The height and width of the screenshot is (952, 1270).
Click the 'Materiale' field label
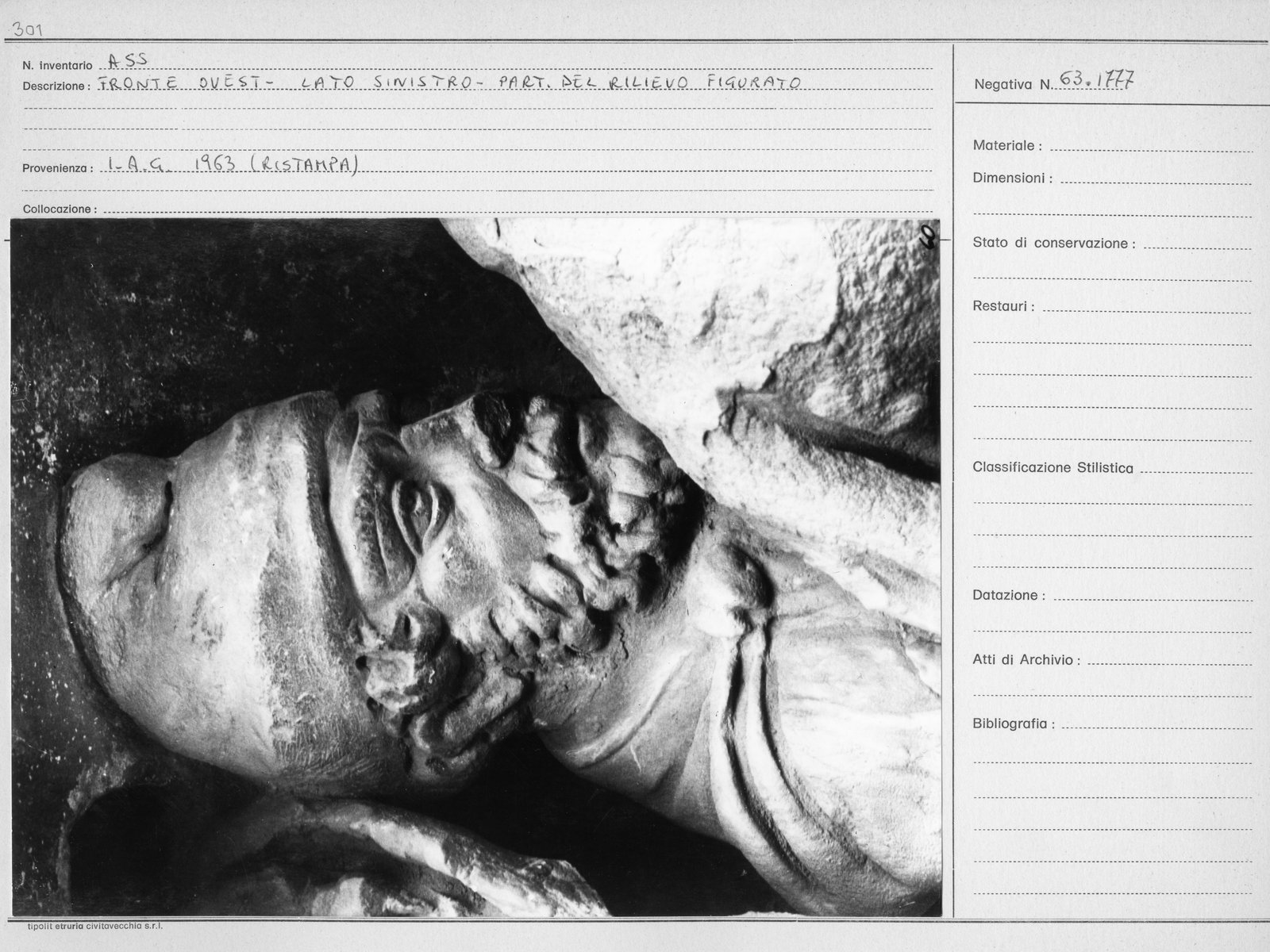tap(1007, 146)
